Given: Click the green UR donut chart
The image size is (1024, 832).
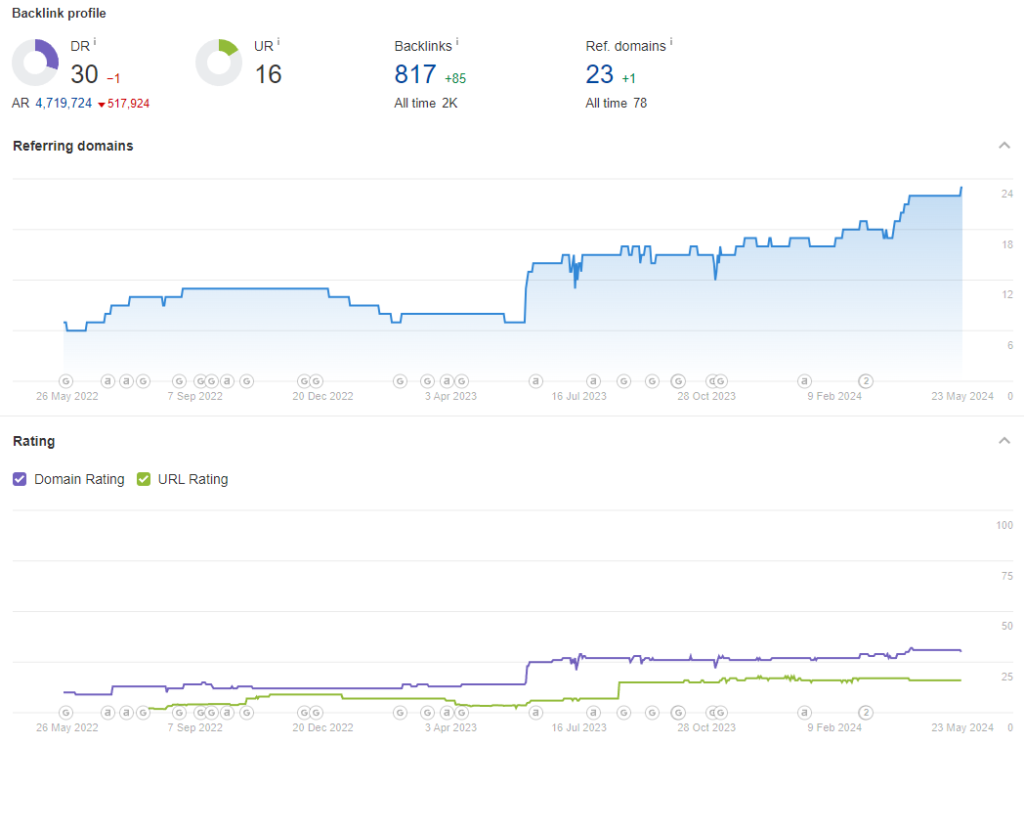Looking at the screenshot, I should (219, 63).
